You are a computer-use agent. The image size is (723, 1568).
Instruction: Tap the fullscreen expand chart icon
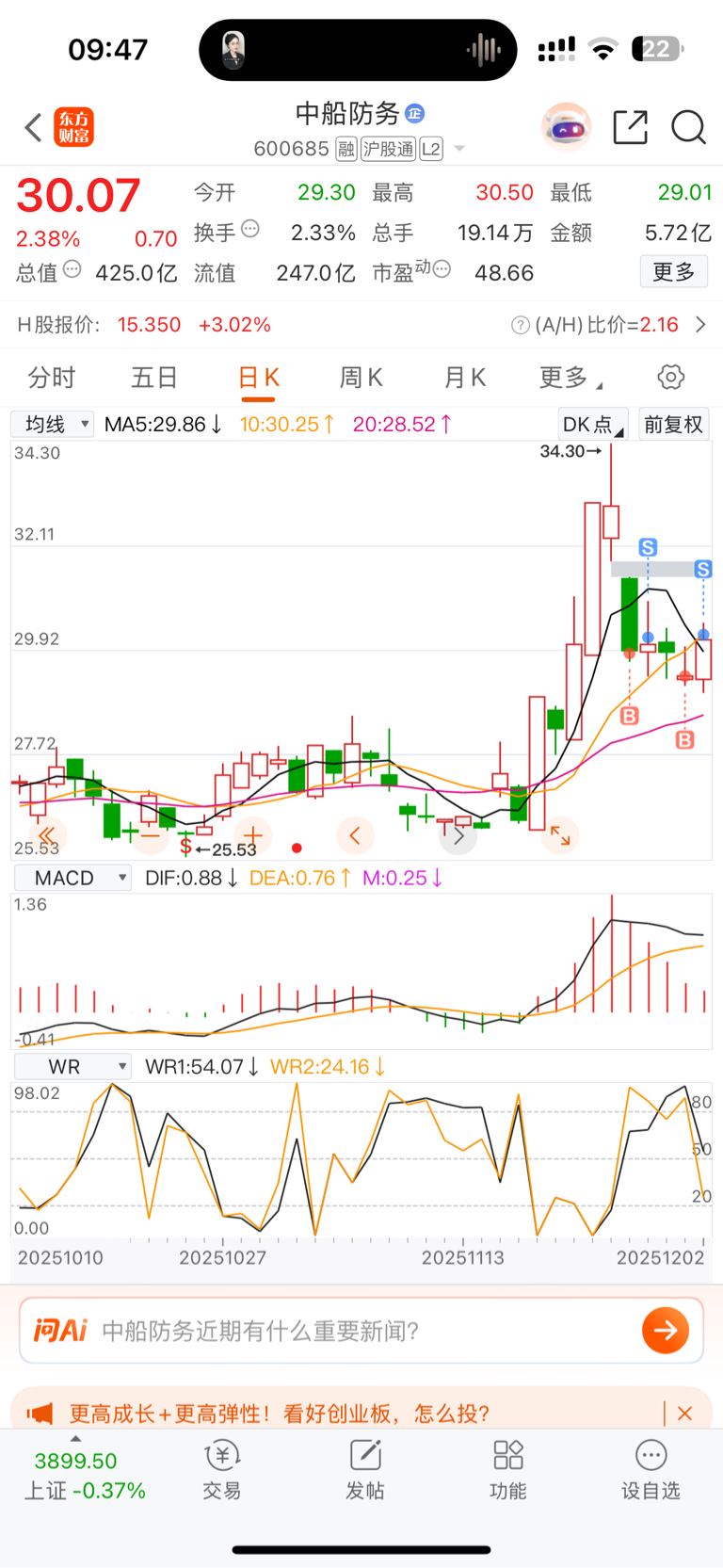click(560, 835)
